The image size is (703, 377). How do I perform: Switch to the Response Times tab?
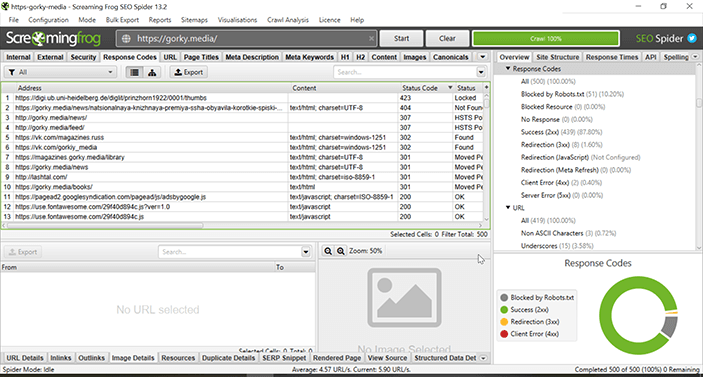click(x=612, y=57)
